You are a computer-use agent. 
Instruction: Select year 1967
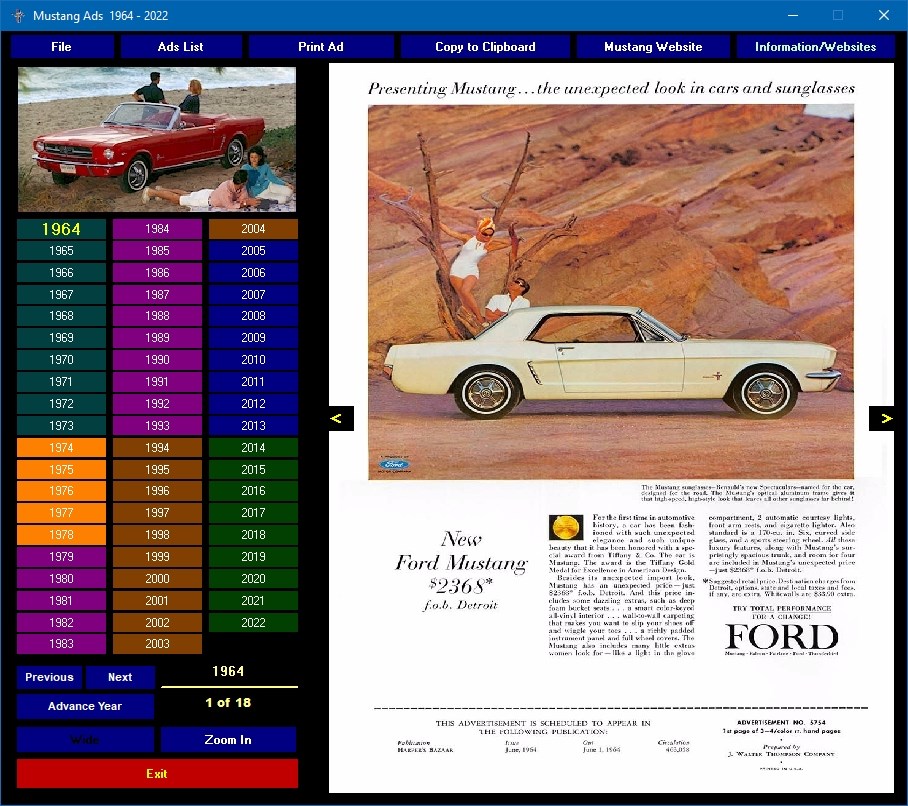pos(61,295)
